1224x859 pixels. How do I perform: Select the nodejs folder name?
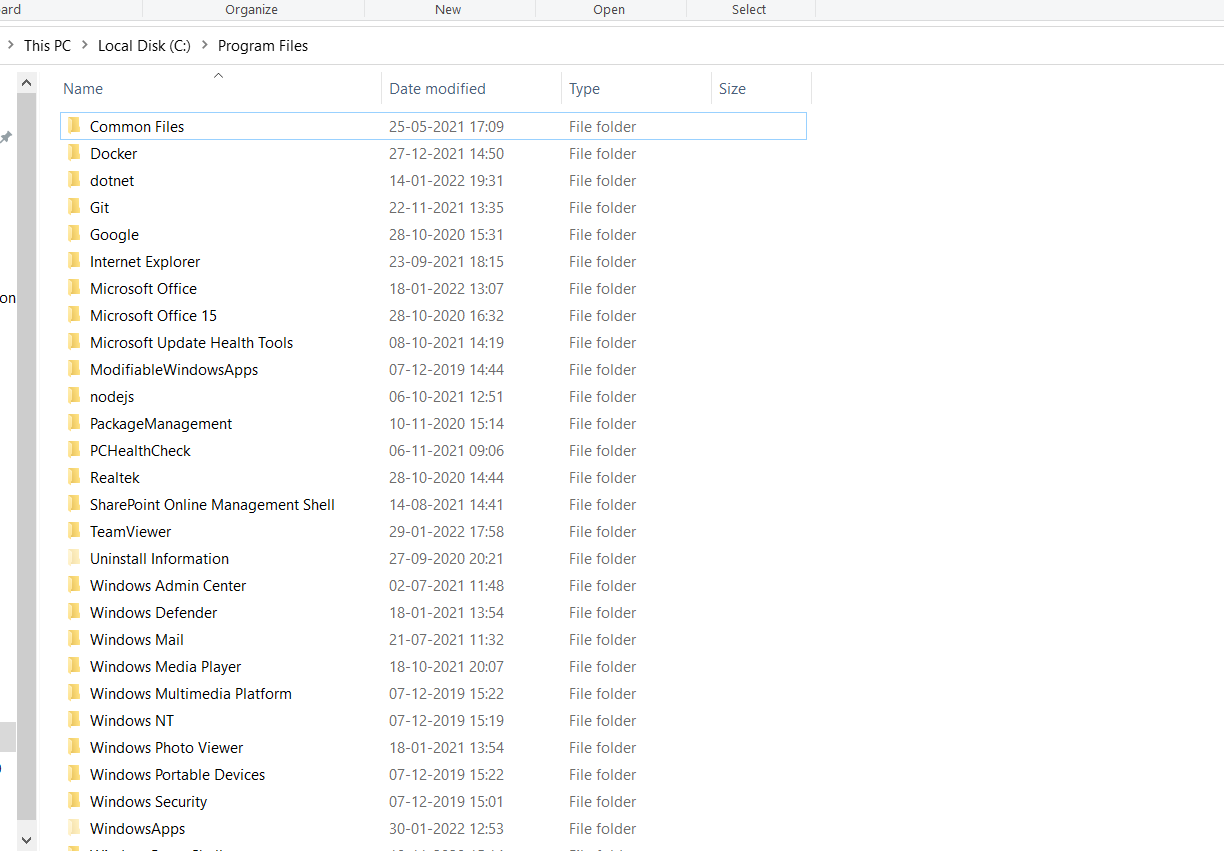pyautogui.click(x=112, y=396)
